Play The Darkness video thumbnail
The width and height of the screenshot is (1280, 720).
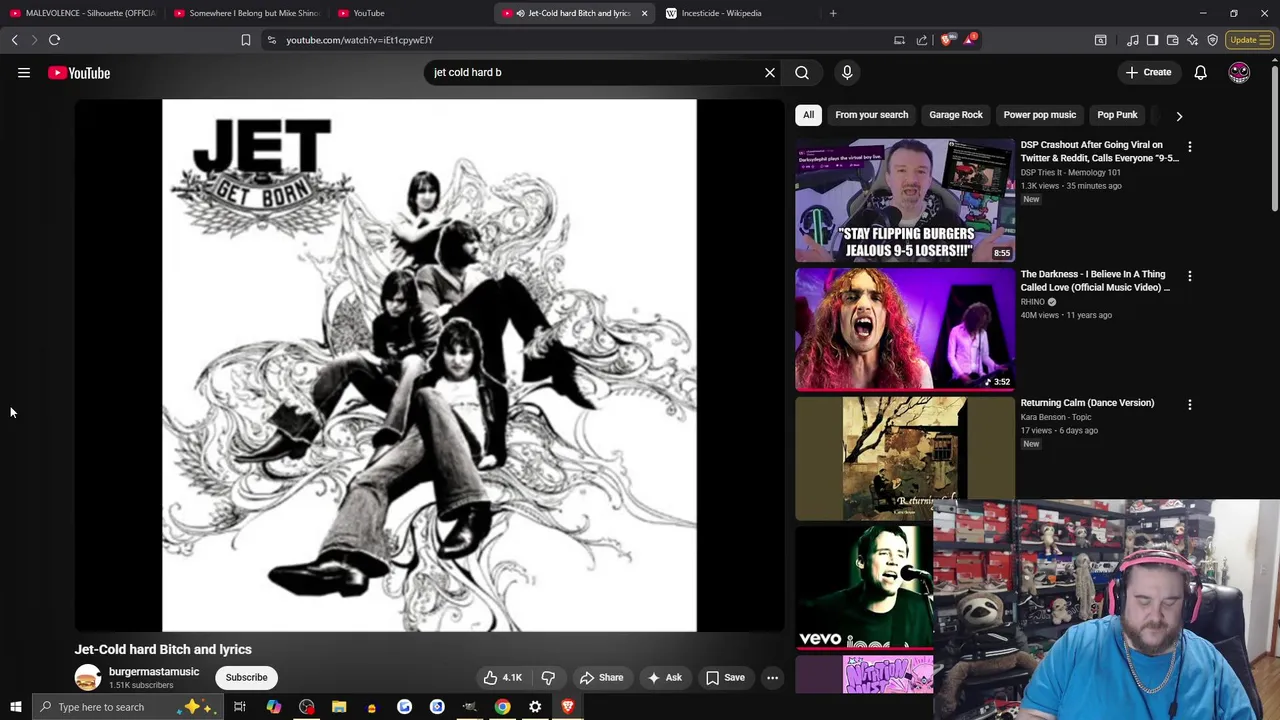[905, 329]
